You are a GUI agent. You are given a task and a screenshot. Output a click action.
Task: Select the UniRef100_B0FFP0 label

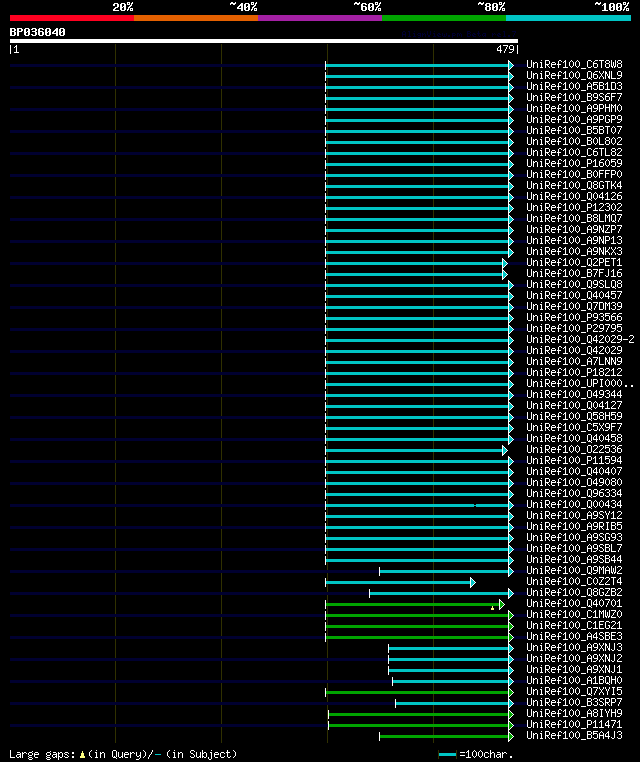pos(574,174)
